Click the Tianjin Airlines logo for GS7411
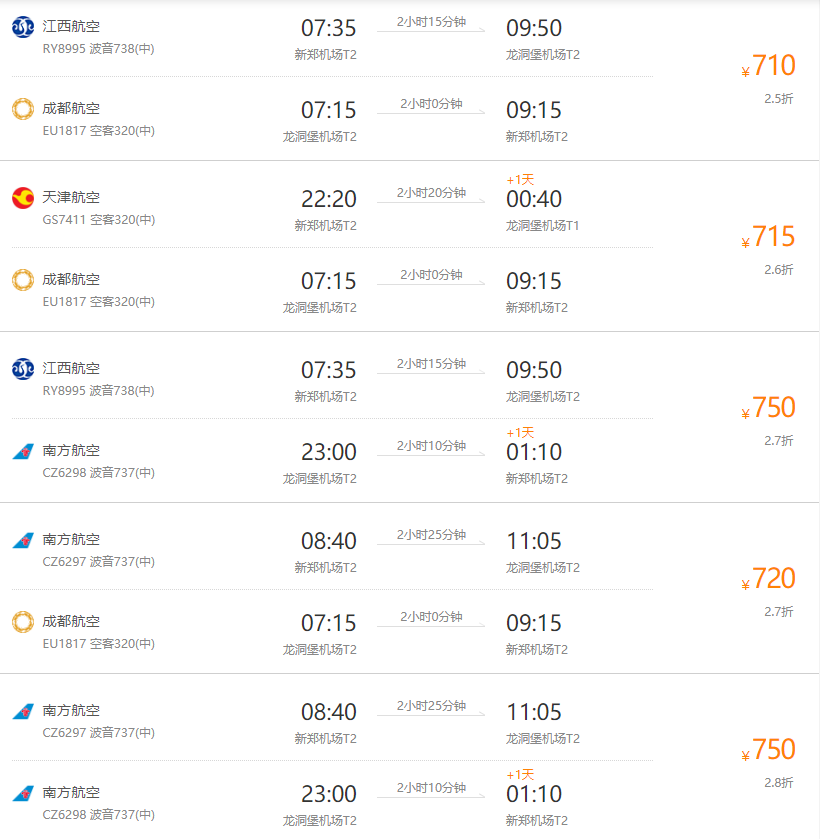This screenshot has width=820, height=839. tap(23, 198)
